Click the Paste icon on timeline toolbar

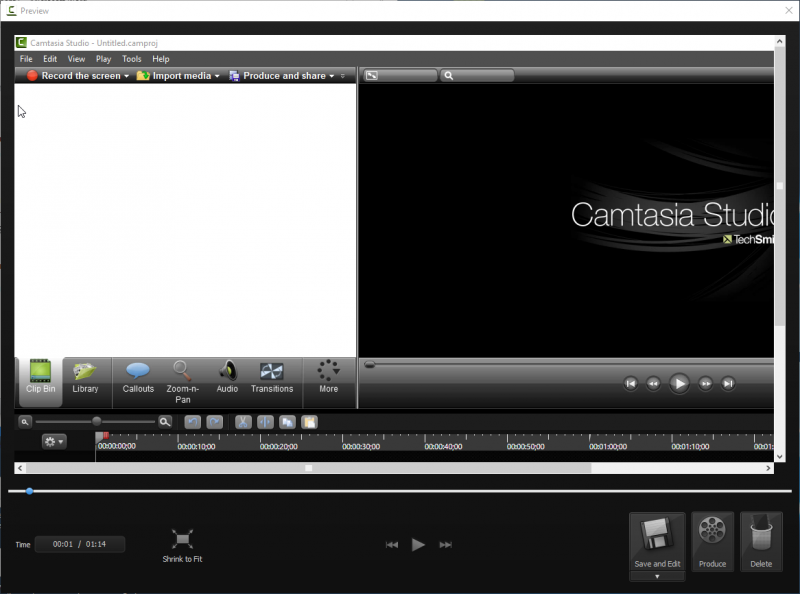pyautogui.click(x=309, y=422)
